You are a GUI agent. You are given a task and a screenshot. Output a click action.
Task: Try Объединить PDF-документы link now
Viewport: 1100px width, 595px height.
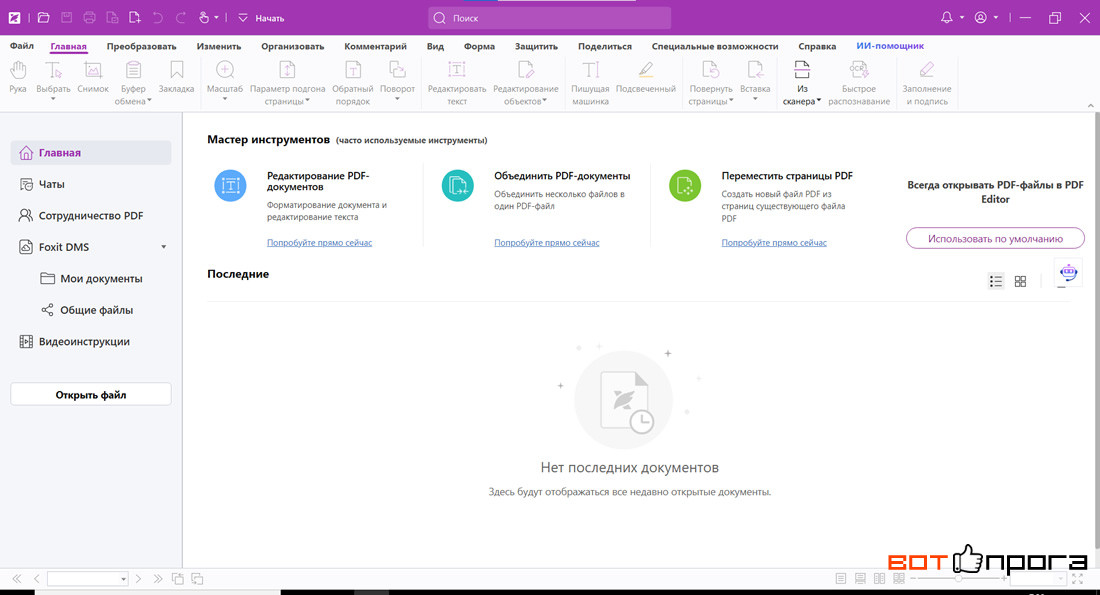pyautogui.click(x=546, y=243)
